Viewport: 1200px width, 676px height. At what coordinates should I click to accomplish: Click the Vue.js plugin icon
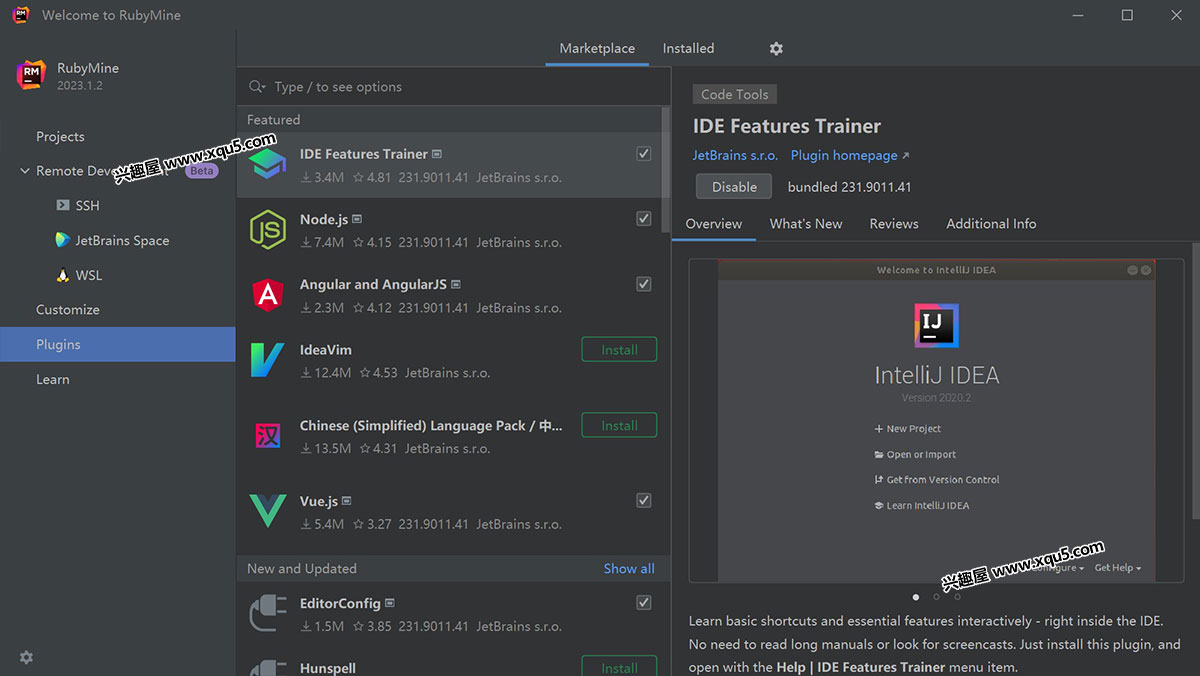click(x=268, y=511)
